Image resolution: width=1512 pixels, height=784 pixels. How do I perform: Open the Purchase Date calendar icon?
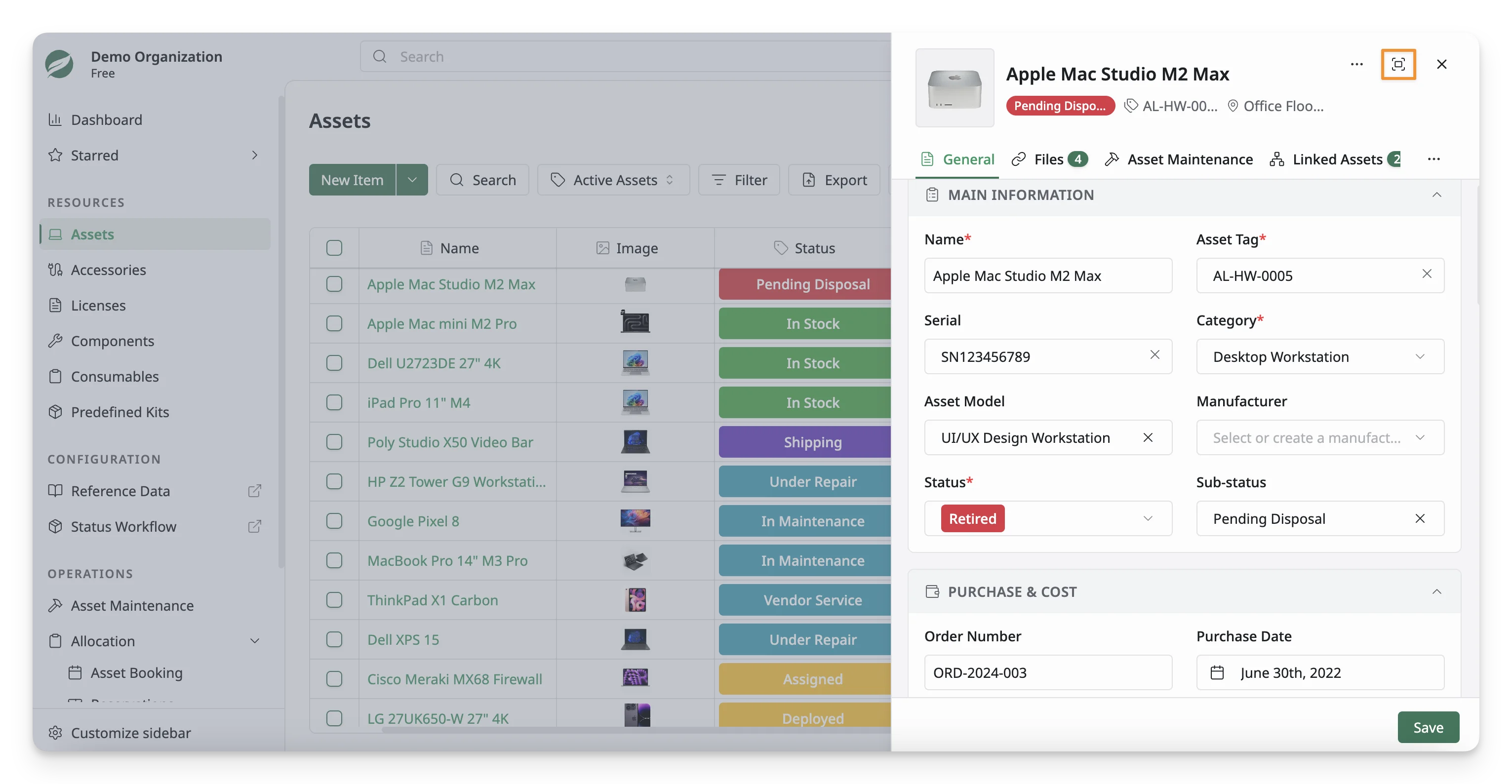click(x=1217, y=672)
